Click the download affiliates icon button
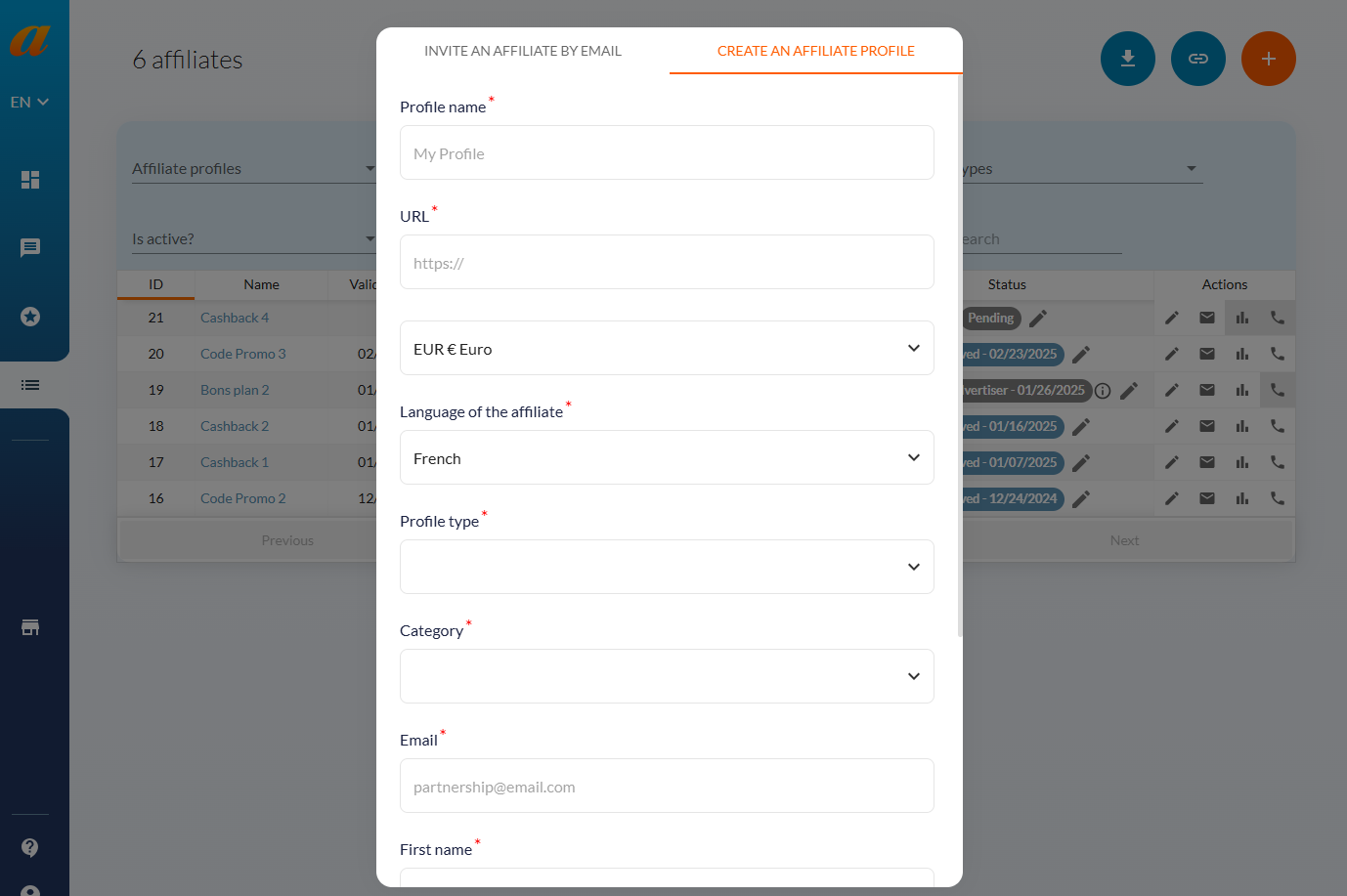The width and height of the screenshot is (1347, 896). point(1127,59)
